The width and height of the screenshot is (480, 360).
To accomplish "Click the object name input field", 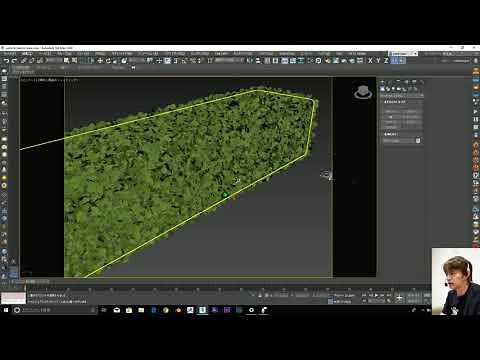I will [398, 141].
